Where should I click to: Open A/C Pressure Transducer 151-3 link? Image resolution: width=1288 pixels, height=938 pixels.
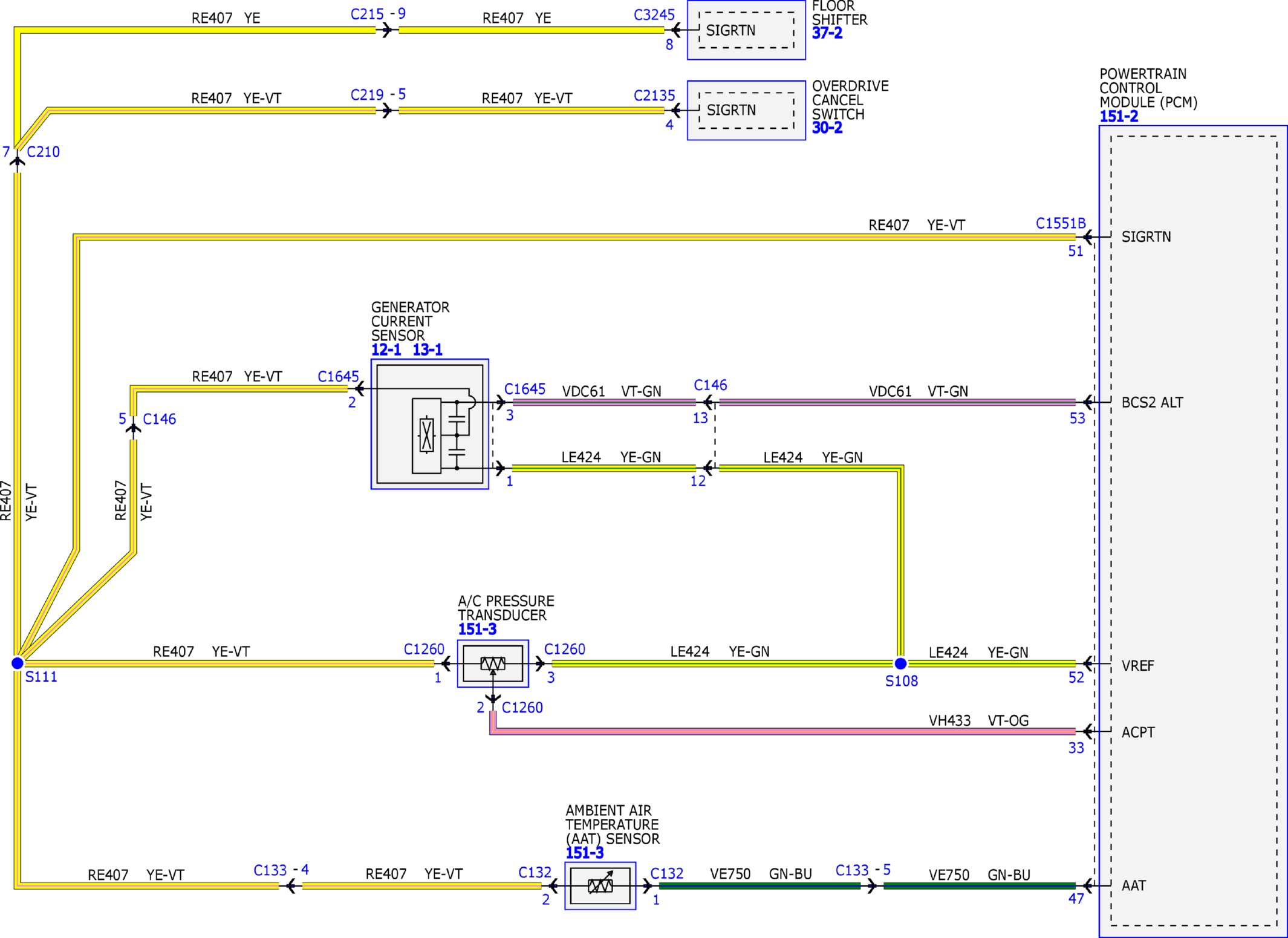click(x=476, y=629)
